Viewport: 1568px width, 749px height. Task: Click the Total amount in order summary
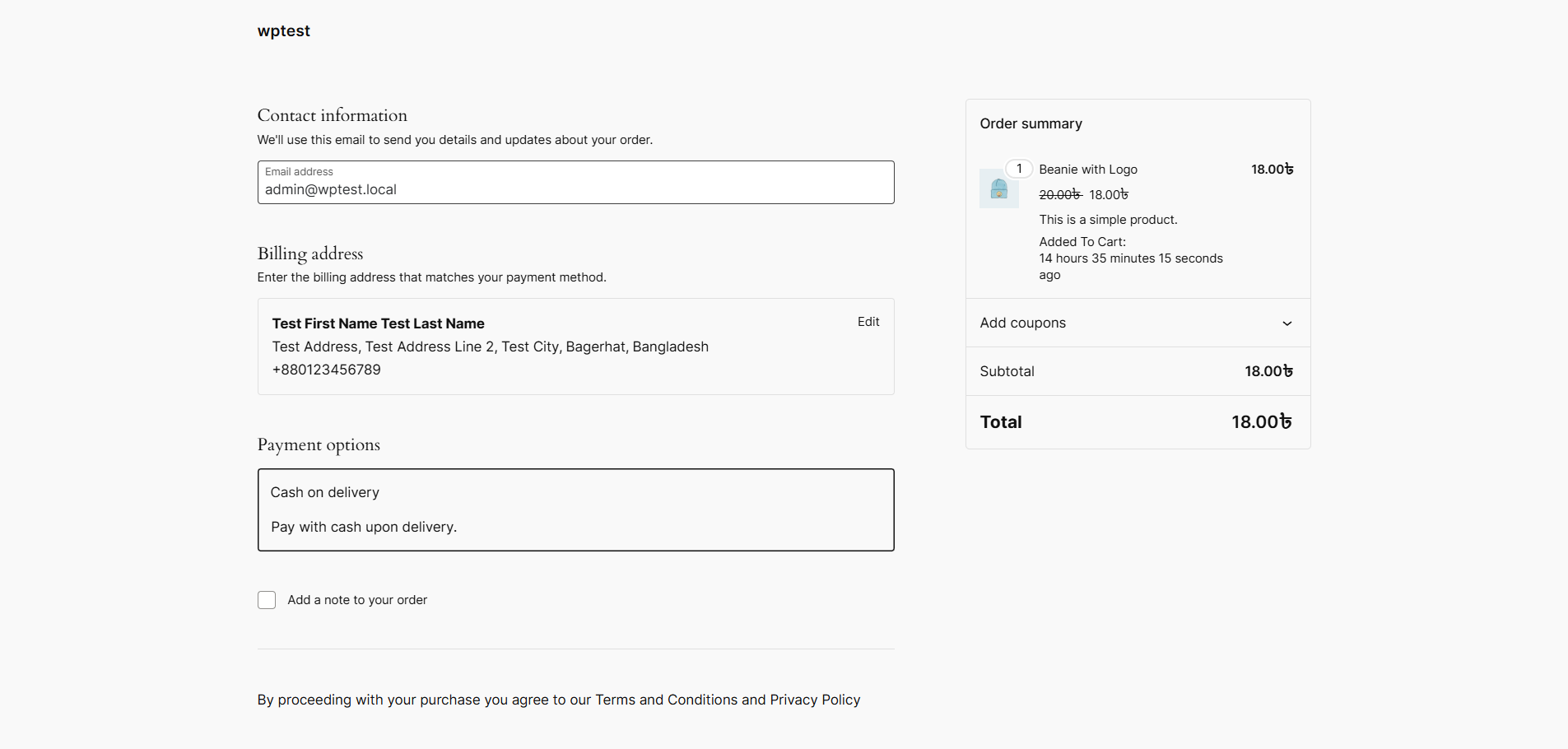[1261, 422]
